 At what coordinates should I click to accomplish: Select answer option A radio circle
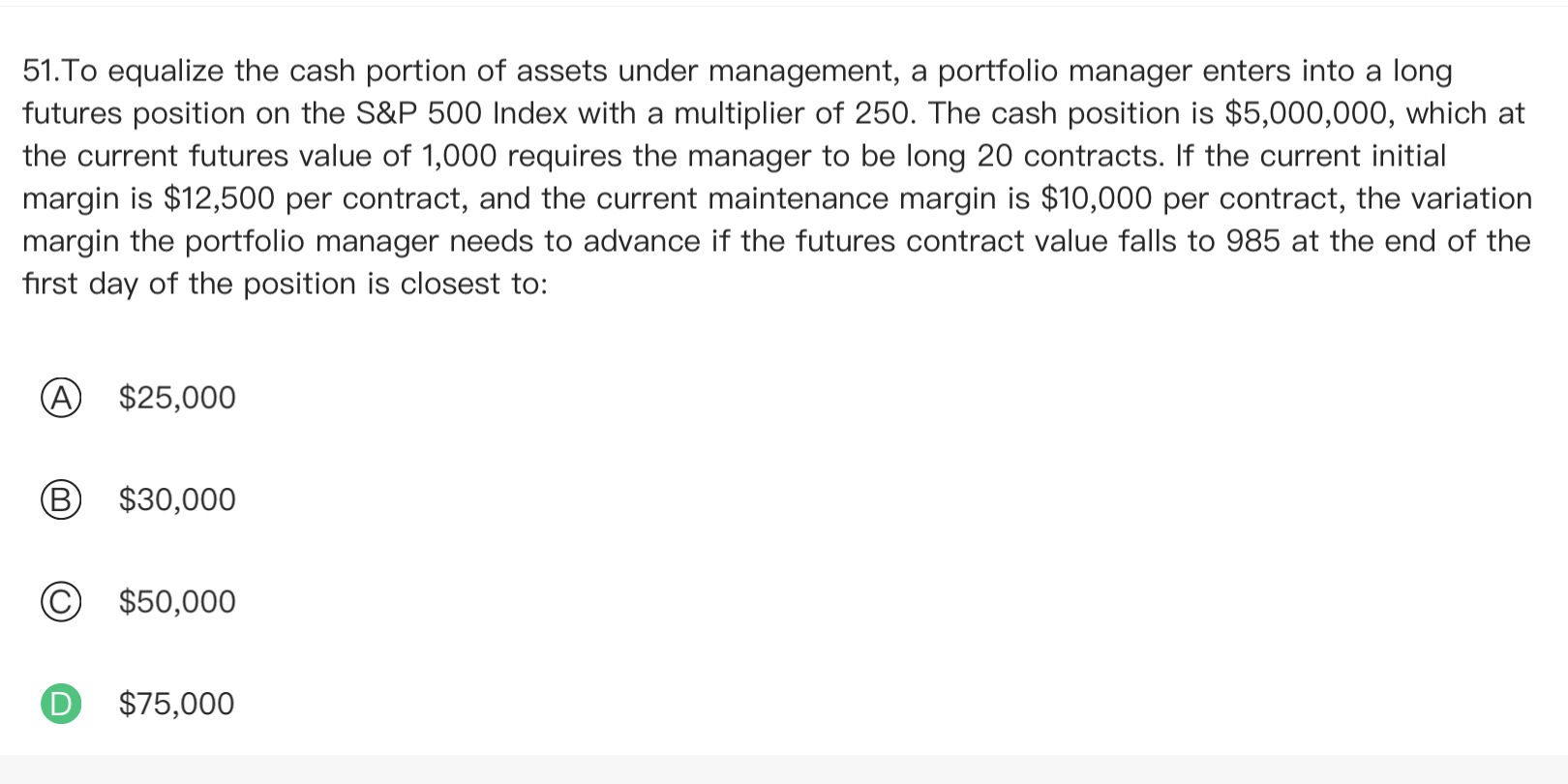click(x=60, y=398)
